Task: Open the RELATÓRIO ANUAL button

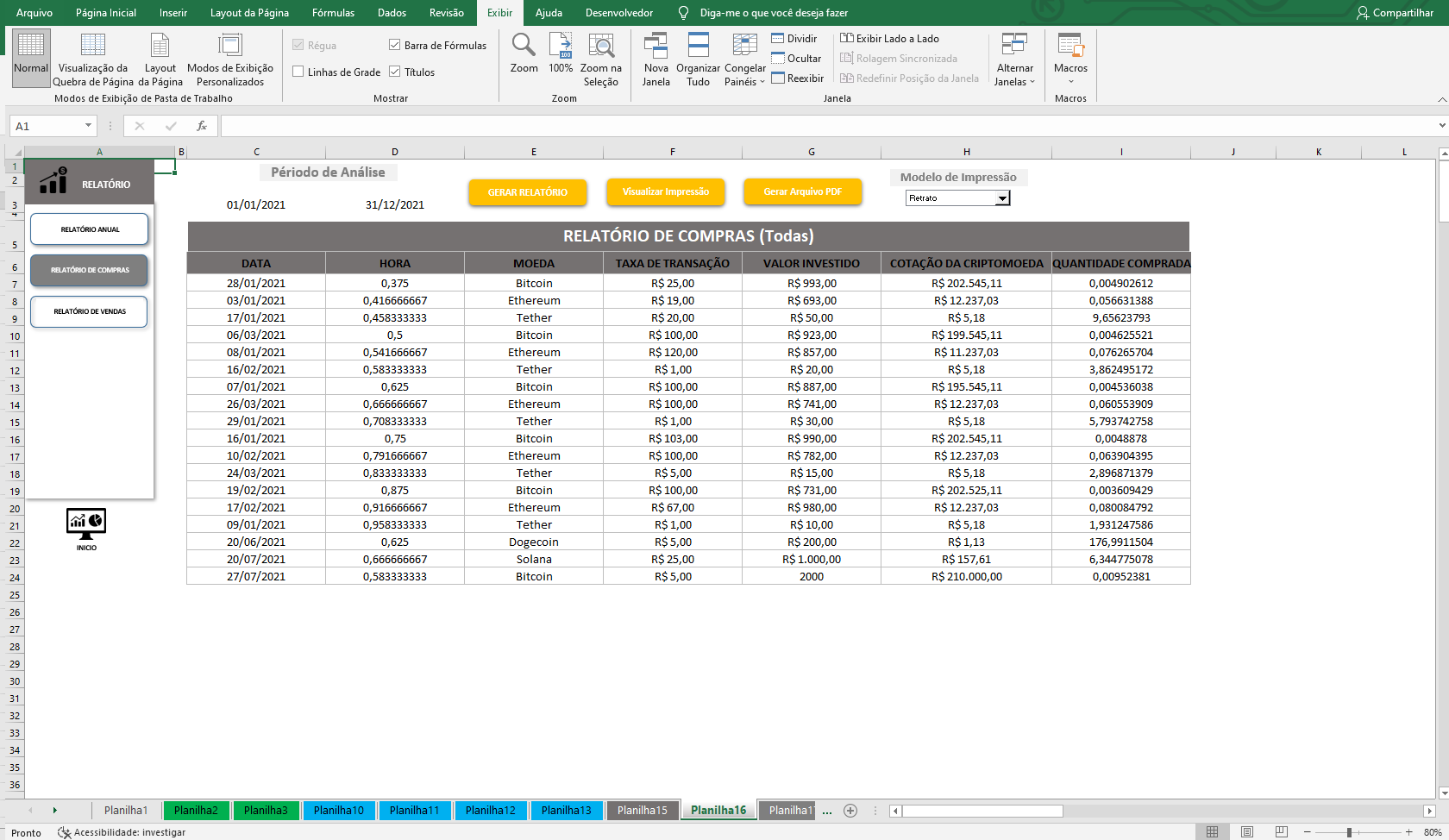Action: pyautogui.click(x=90, y=229)
